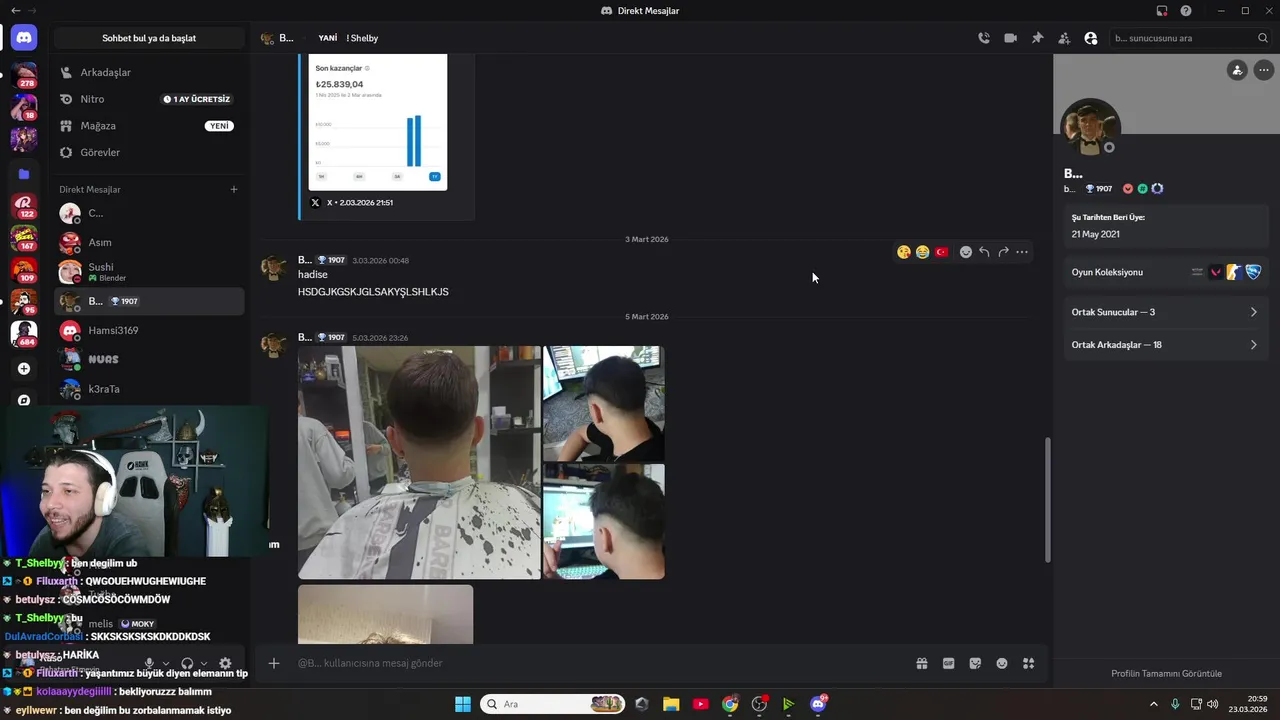Open the profile avatar in right panel
Image resolution: width=1280 pixels, height=720 pixels.
tap(1090, 128)
